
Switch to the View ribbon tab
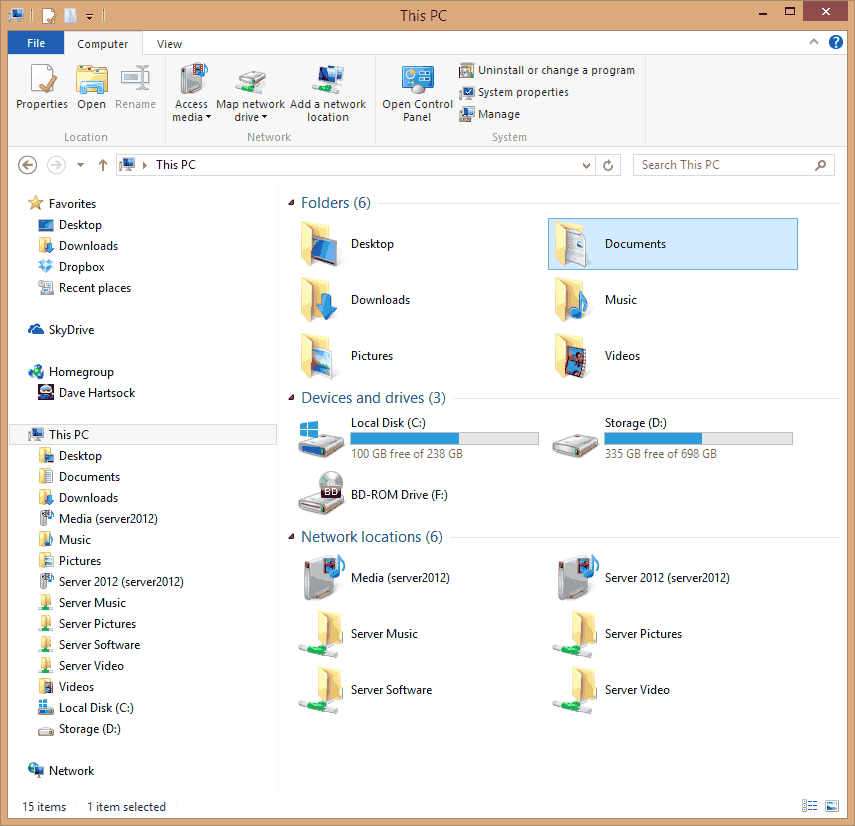click(169, 44)
